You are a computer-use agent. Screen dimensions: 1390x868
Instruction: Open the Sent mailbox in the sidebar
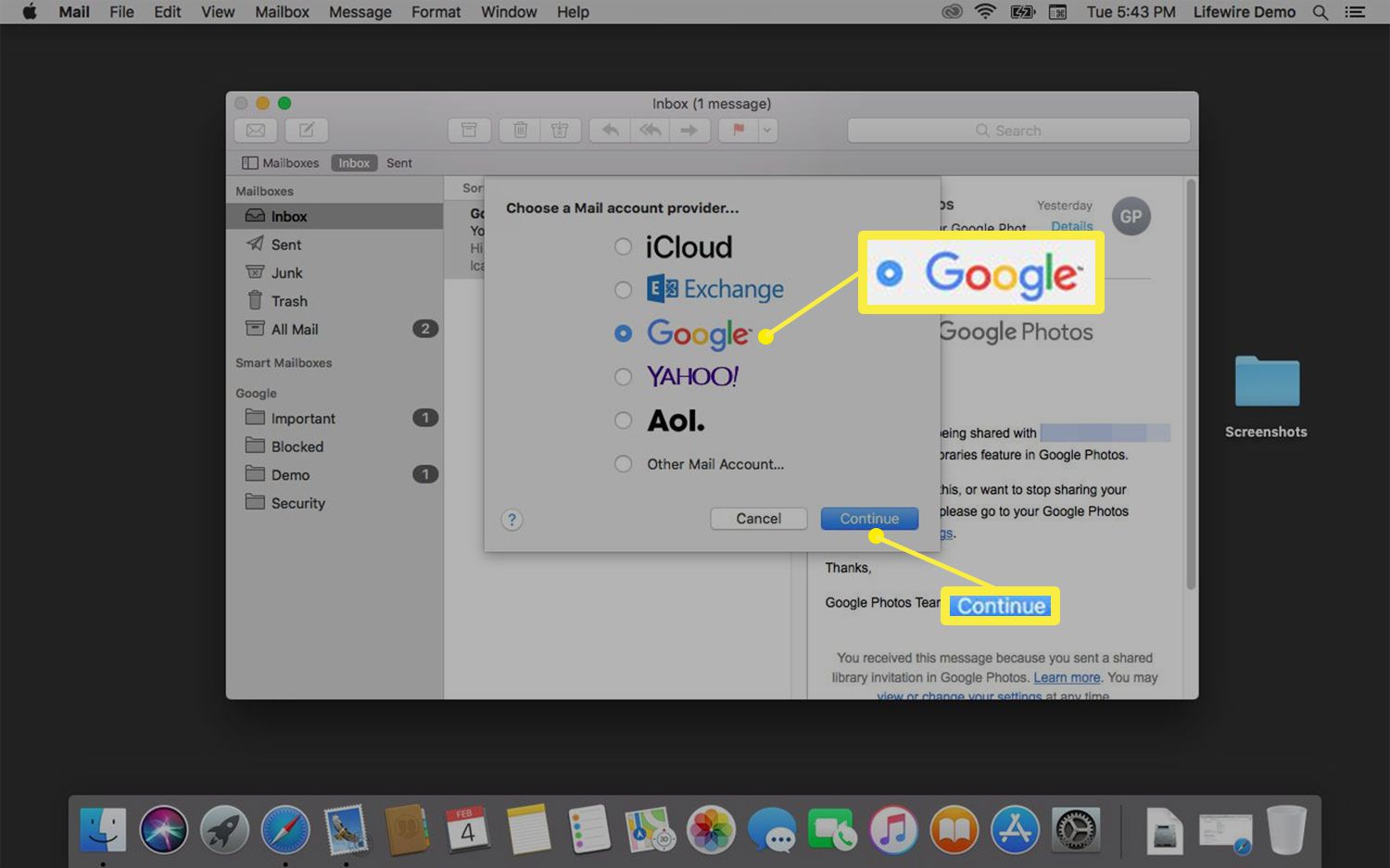pyautogui.click(x=335, y=245)
